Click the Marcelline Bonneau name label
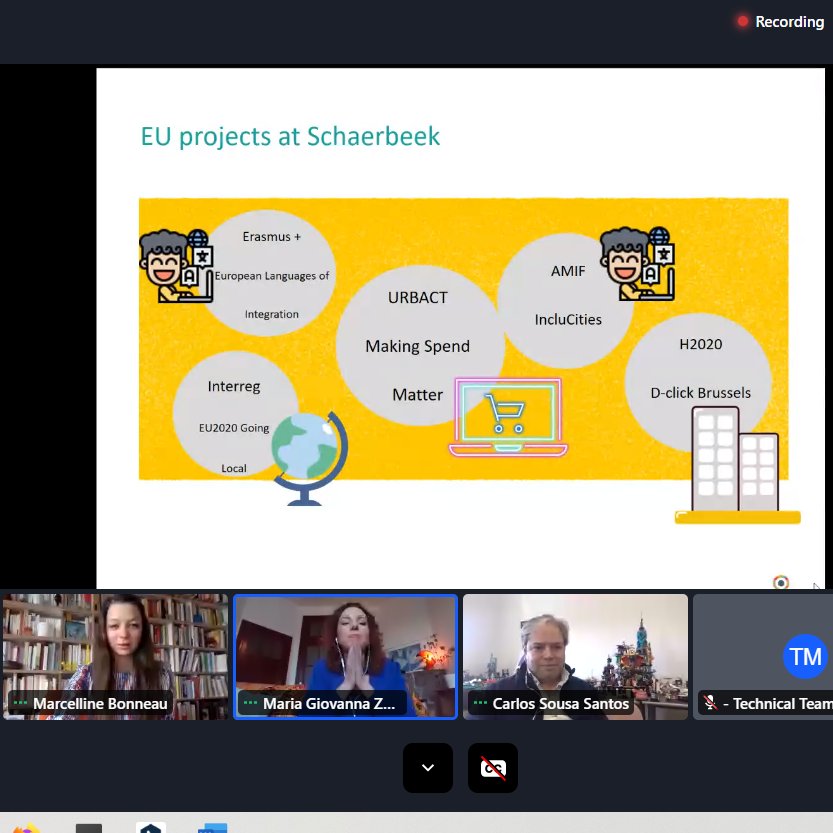The image size is (833, 833). point(100,703)
